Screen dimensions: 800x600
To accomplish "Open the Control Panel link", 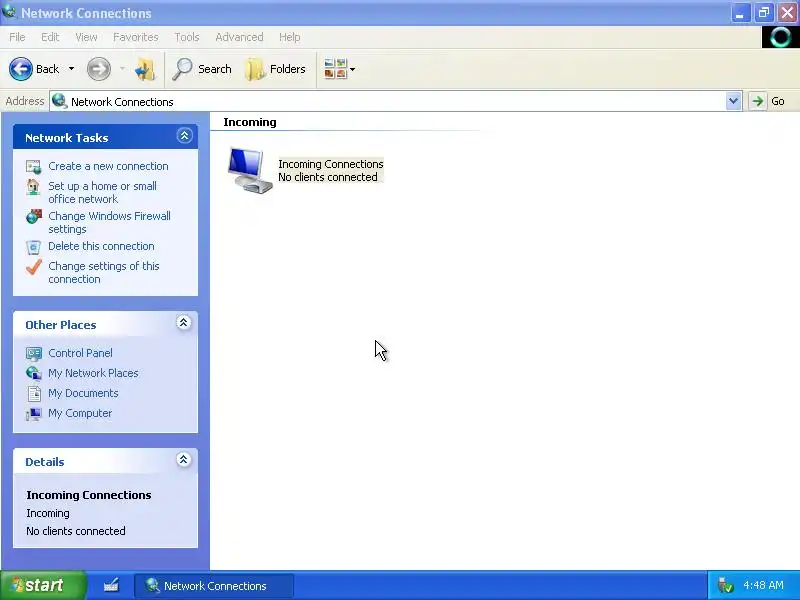I will [80, 353].
